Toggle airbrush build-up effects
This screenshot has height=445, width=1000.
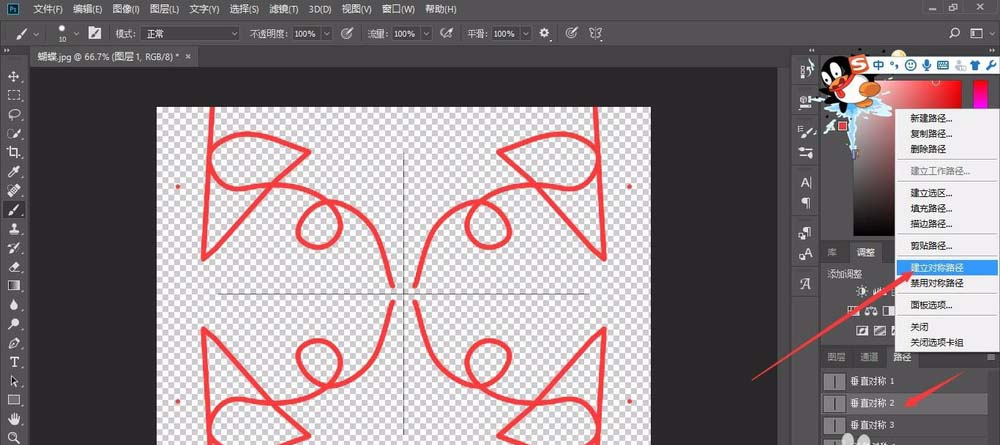tap(447, 33)
